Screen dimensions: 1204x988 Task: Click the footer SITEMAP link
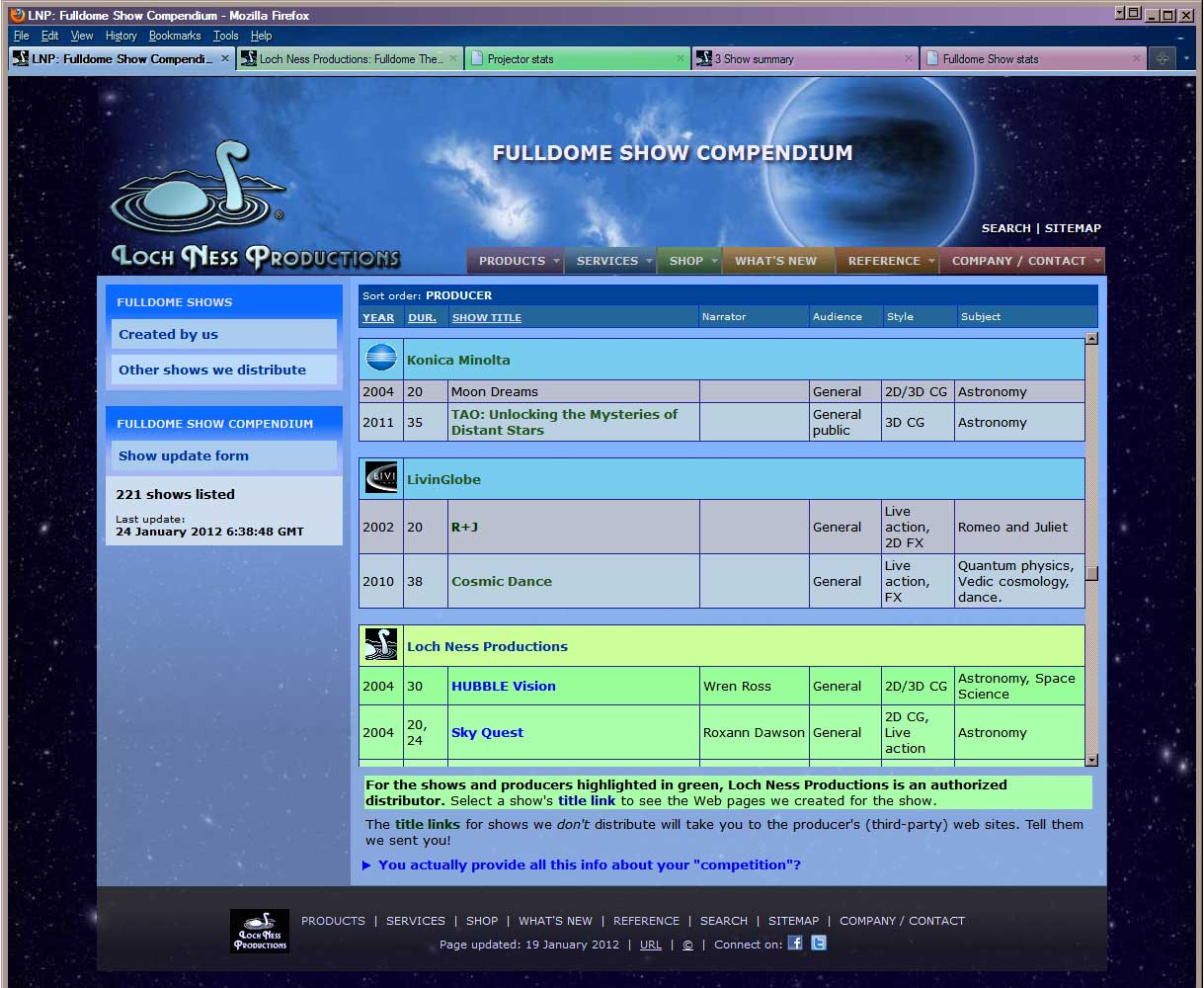tap(794, 921)
